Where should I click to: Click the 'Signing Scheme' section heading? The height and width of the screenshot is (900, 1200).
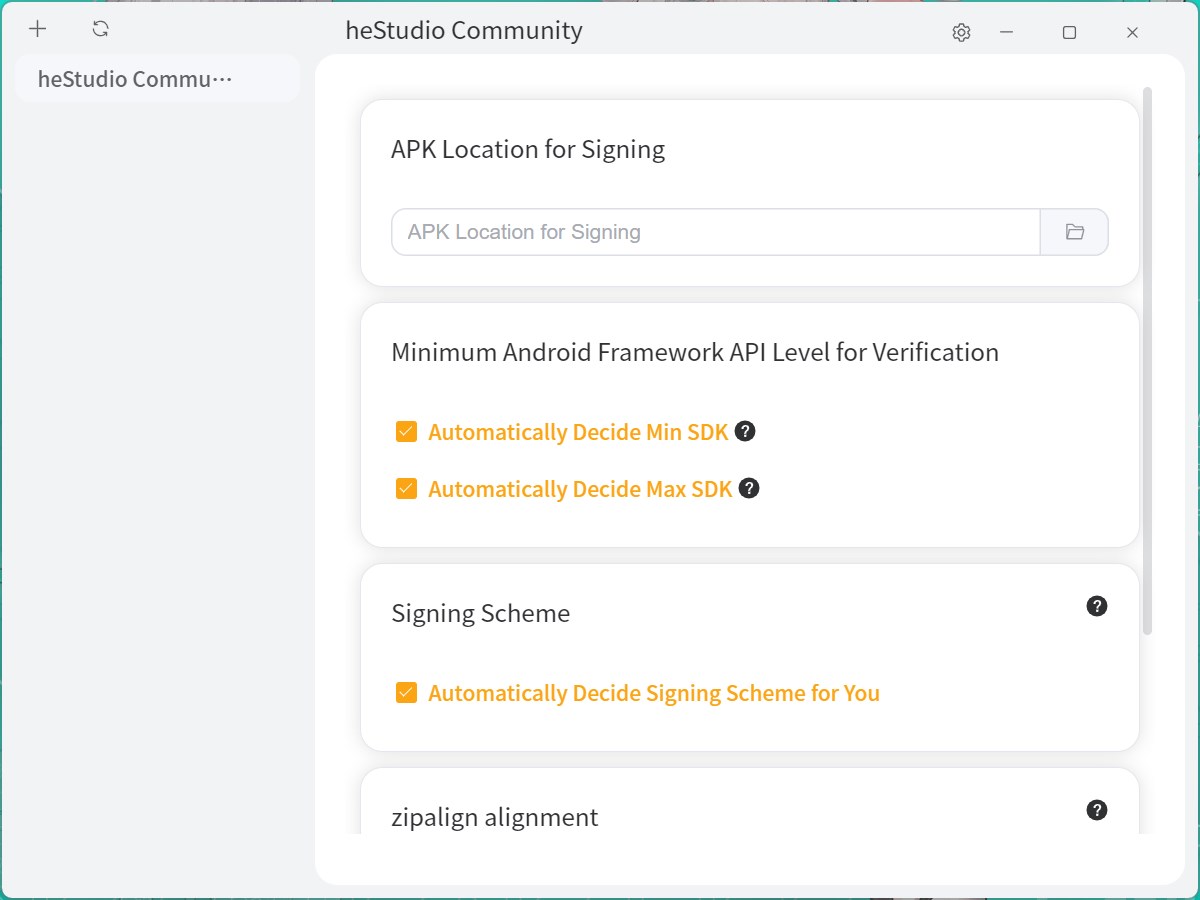481,613
